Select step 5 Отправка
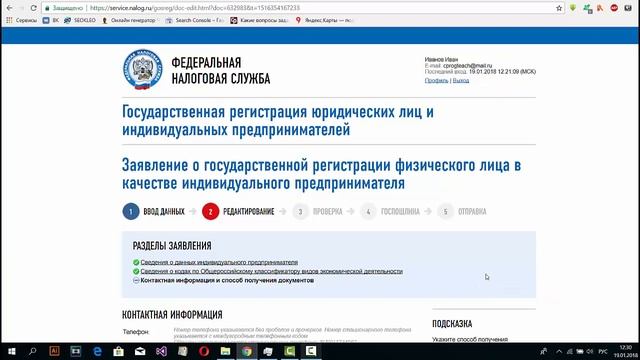Viewport: 640px width, 360px height. pos(462,211)
